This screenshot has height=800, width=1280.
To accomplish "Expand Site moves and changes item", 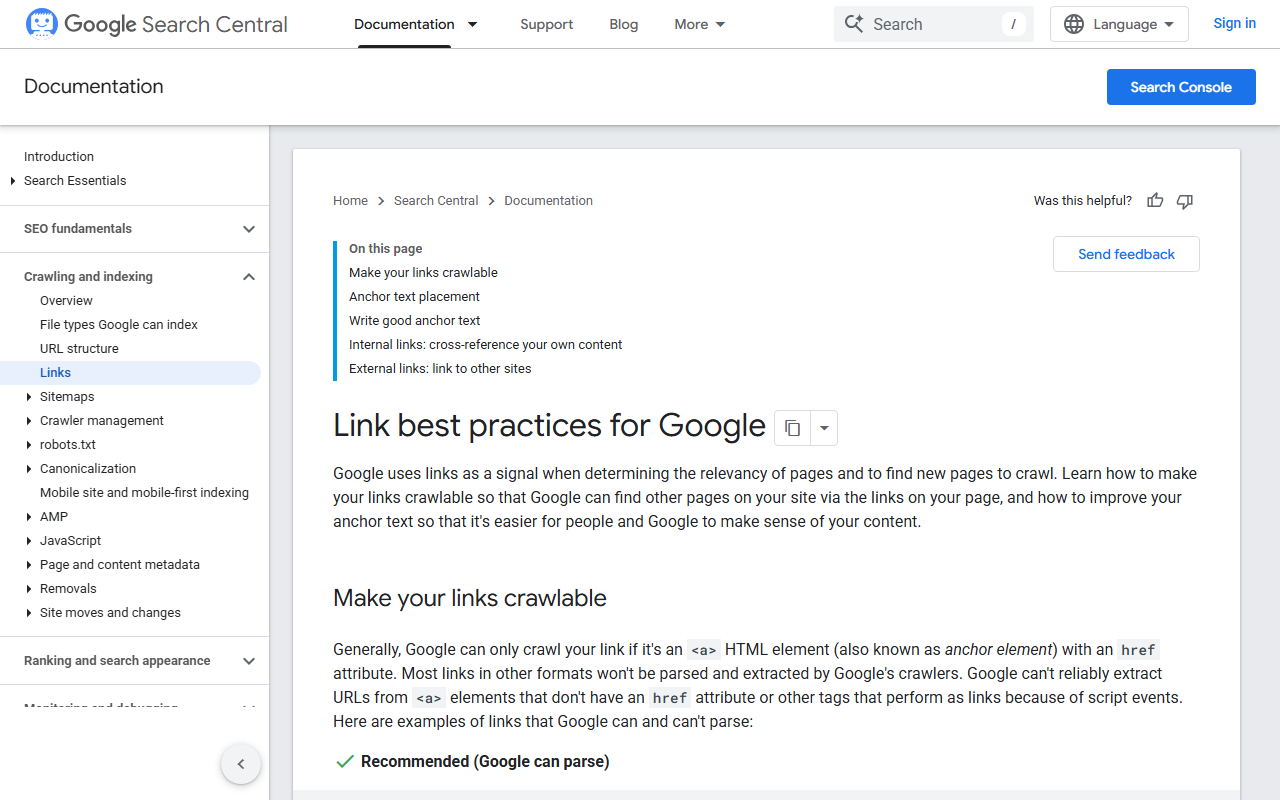I will point(29,613).
